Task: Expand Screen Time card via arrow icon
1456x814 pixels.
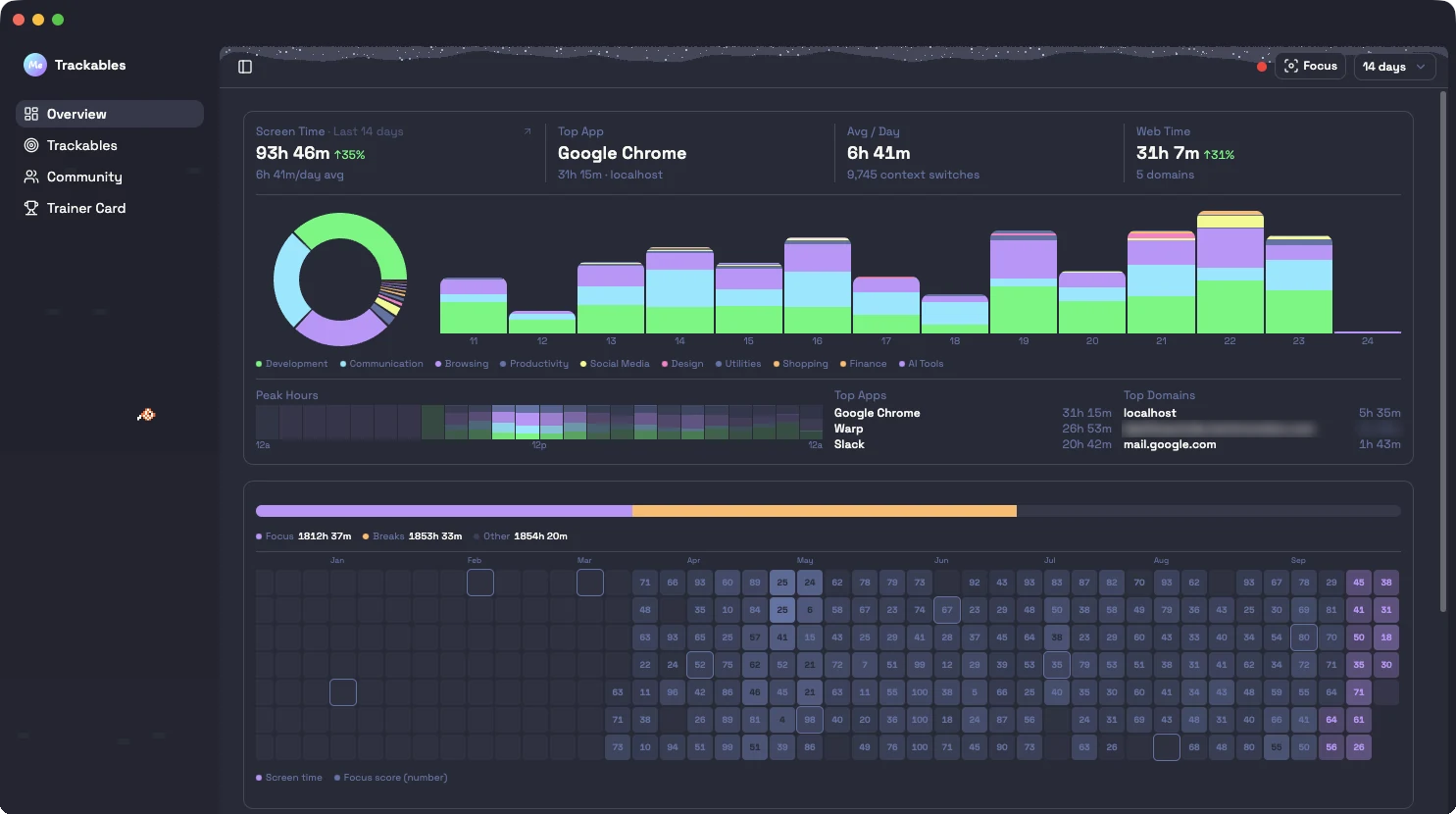Action: click(527, 131)
